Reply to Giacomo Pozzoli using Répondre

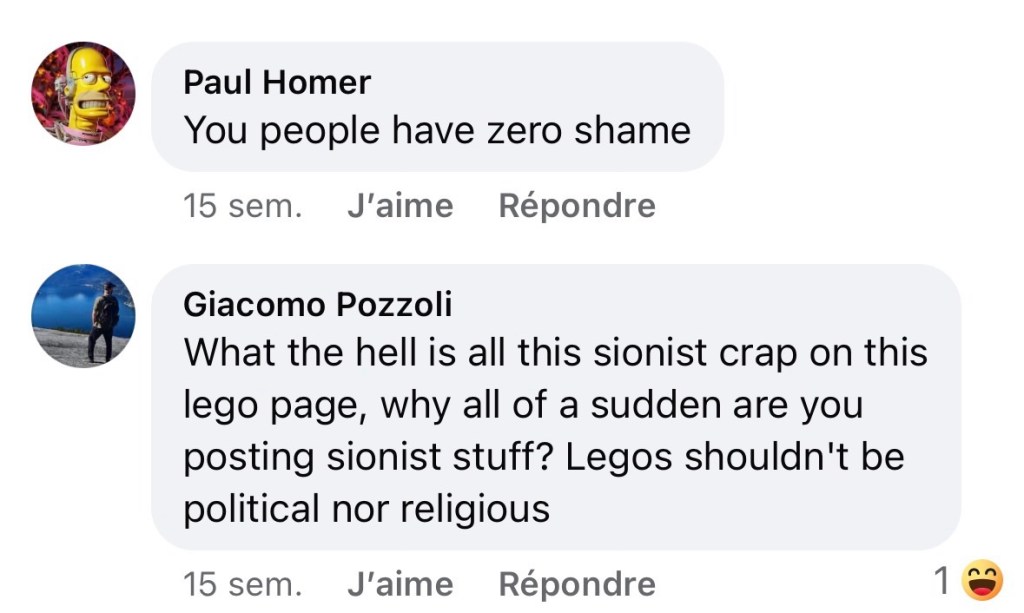click(576, 583)
